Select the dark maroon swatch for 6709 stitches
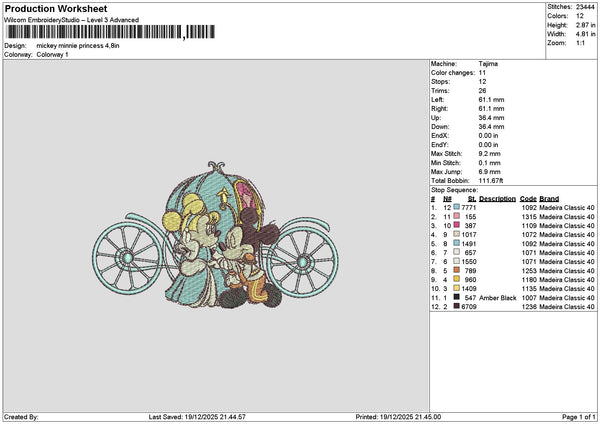 click(457, 307)
